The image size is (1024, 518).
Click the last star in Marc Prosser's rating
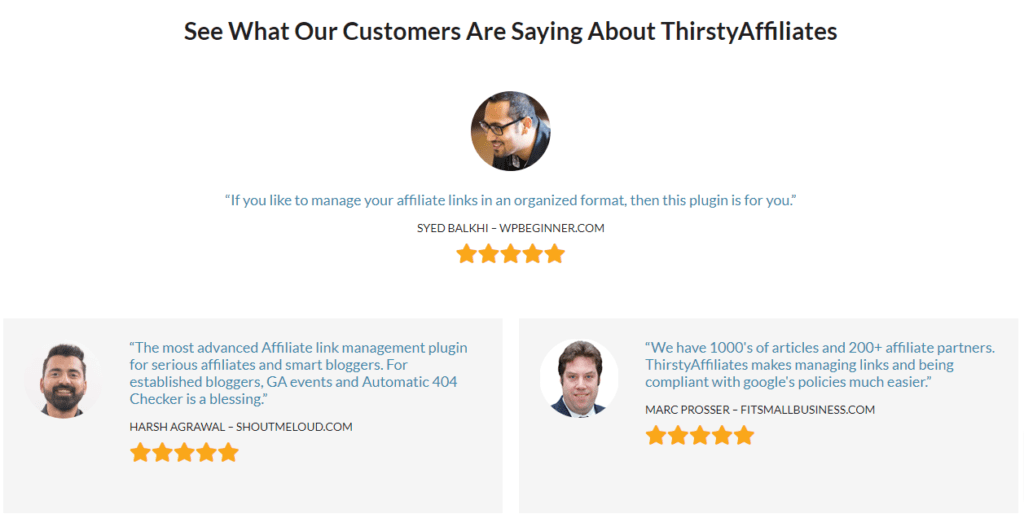point(744,436)
